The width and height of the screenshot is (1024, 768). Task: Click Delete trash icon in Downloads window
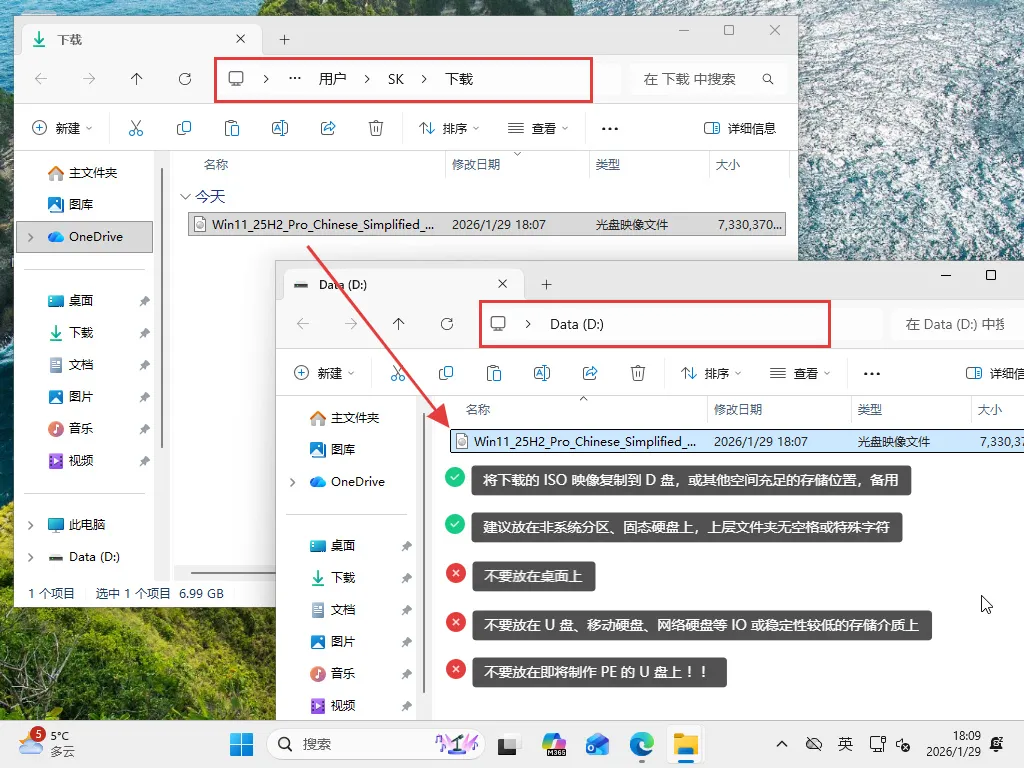376,128
